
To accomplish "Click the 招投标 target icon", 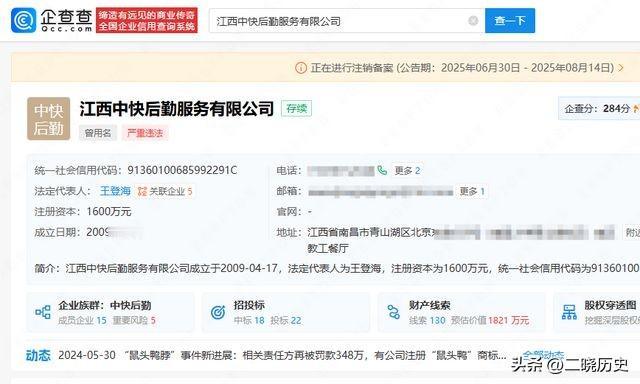I will tap(218, 312).
